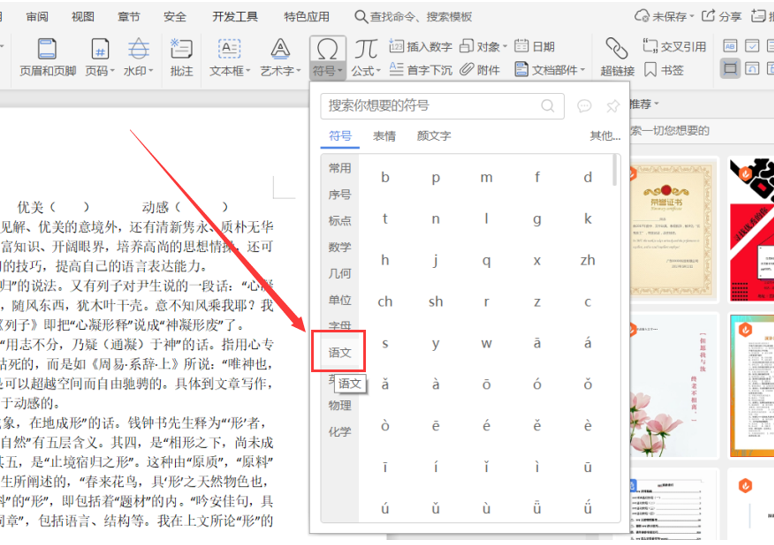Insert the pinyin symbol ch
This screenshot has height=545, width=774.
pos(385,302)
